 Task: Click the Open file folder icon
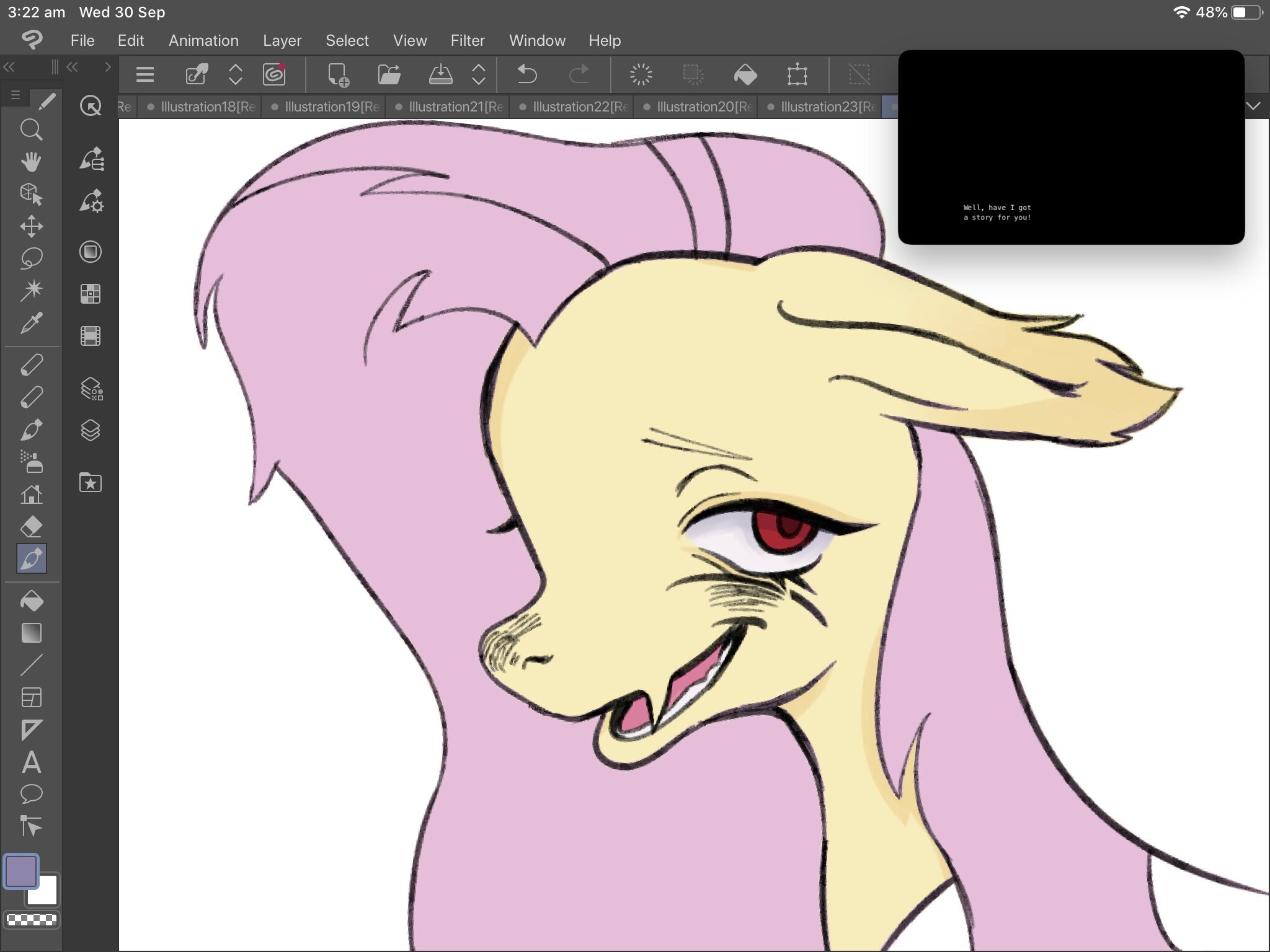(389, 75)
